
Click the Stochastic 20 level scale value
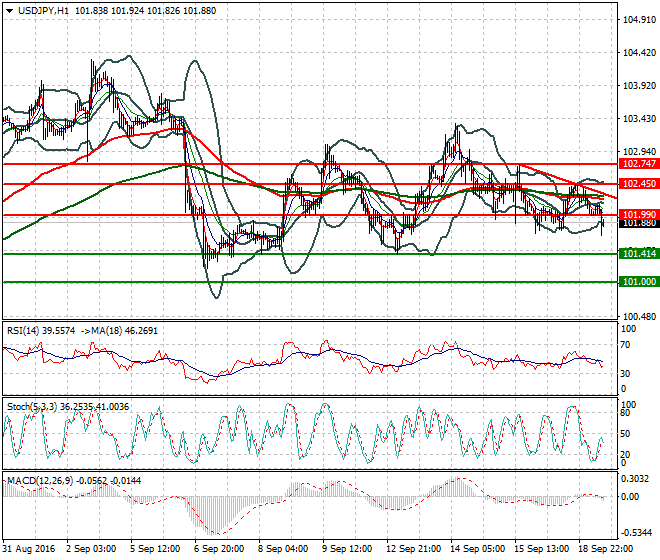tap(625, 454)
